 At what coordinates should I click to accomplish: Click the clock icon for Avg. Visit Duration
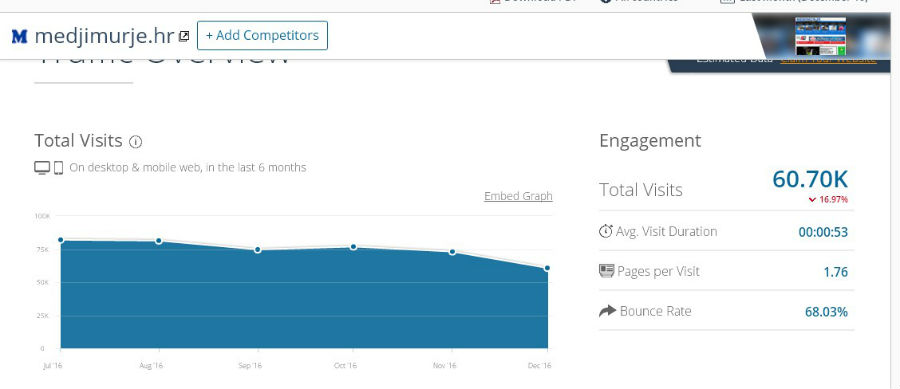(x=606, y=231)
